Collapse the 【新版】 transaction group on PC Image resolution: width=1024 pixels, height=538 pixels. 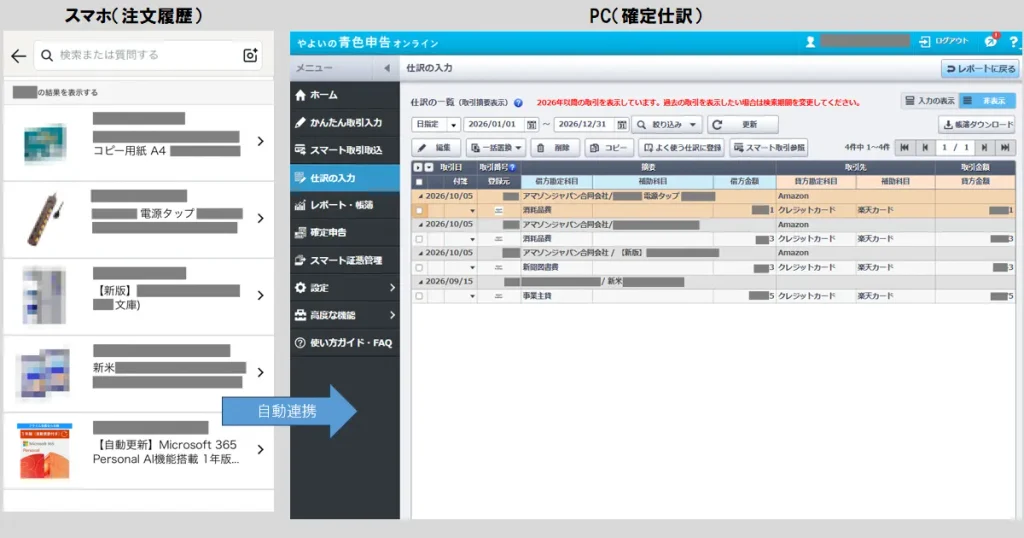[x=421, y=253]
